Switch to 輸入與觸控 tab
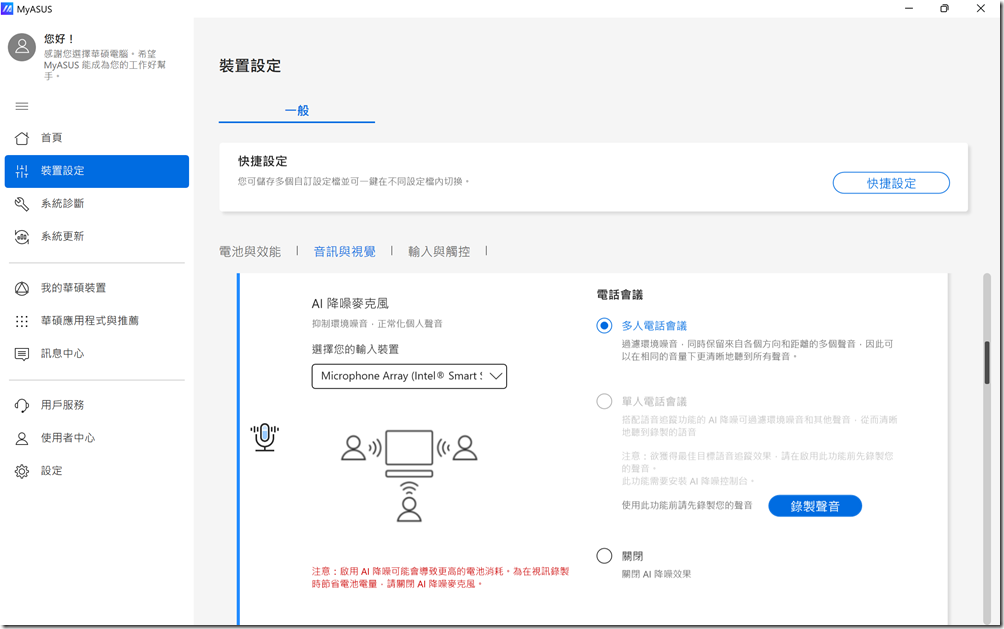This screenshot has height=629, width=1004. click(x=439, y=252)
